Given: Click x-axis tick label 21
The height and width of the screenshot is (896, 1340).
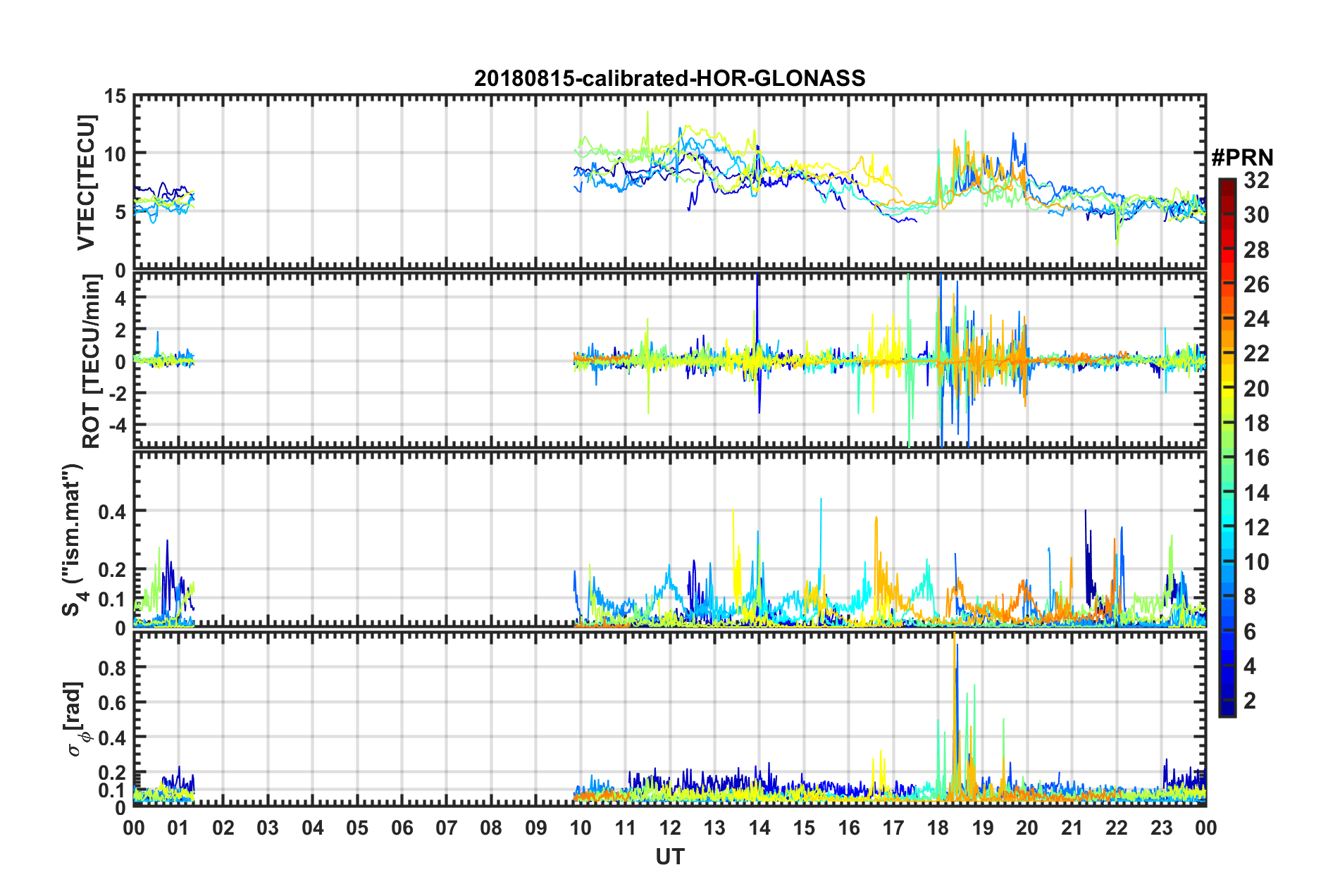Looking at the screenshot, I should tap(1072, 828).
